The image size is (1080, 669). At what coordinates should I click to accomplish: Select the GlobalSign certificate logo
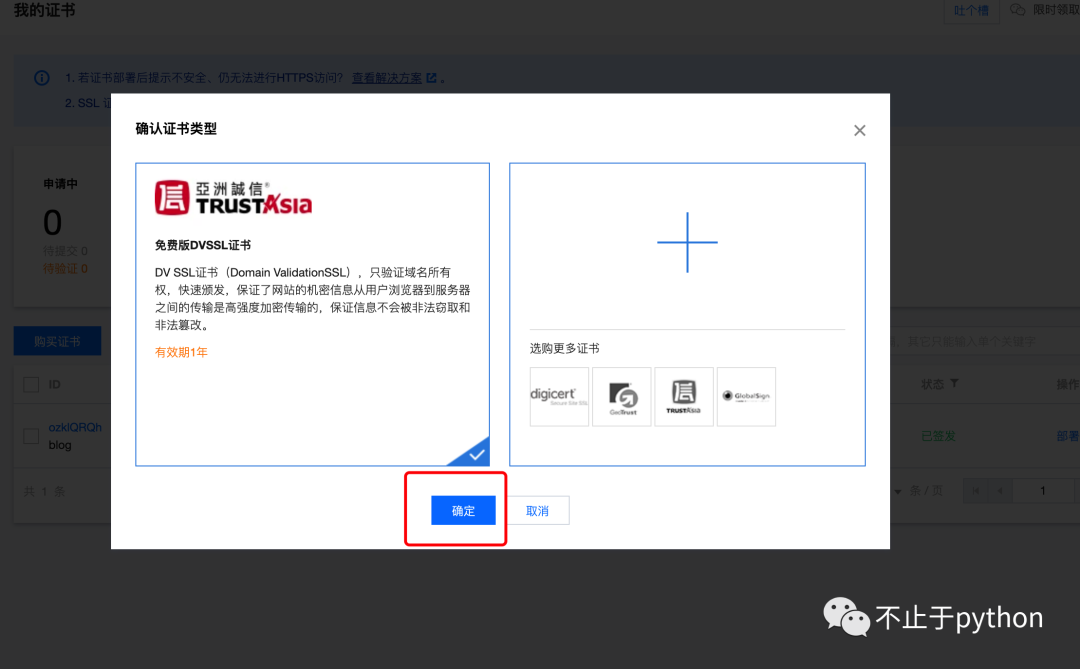tap(746, 396)
